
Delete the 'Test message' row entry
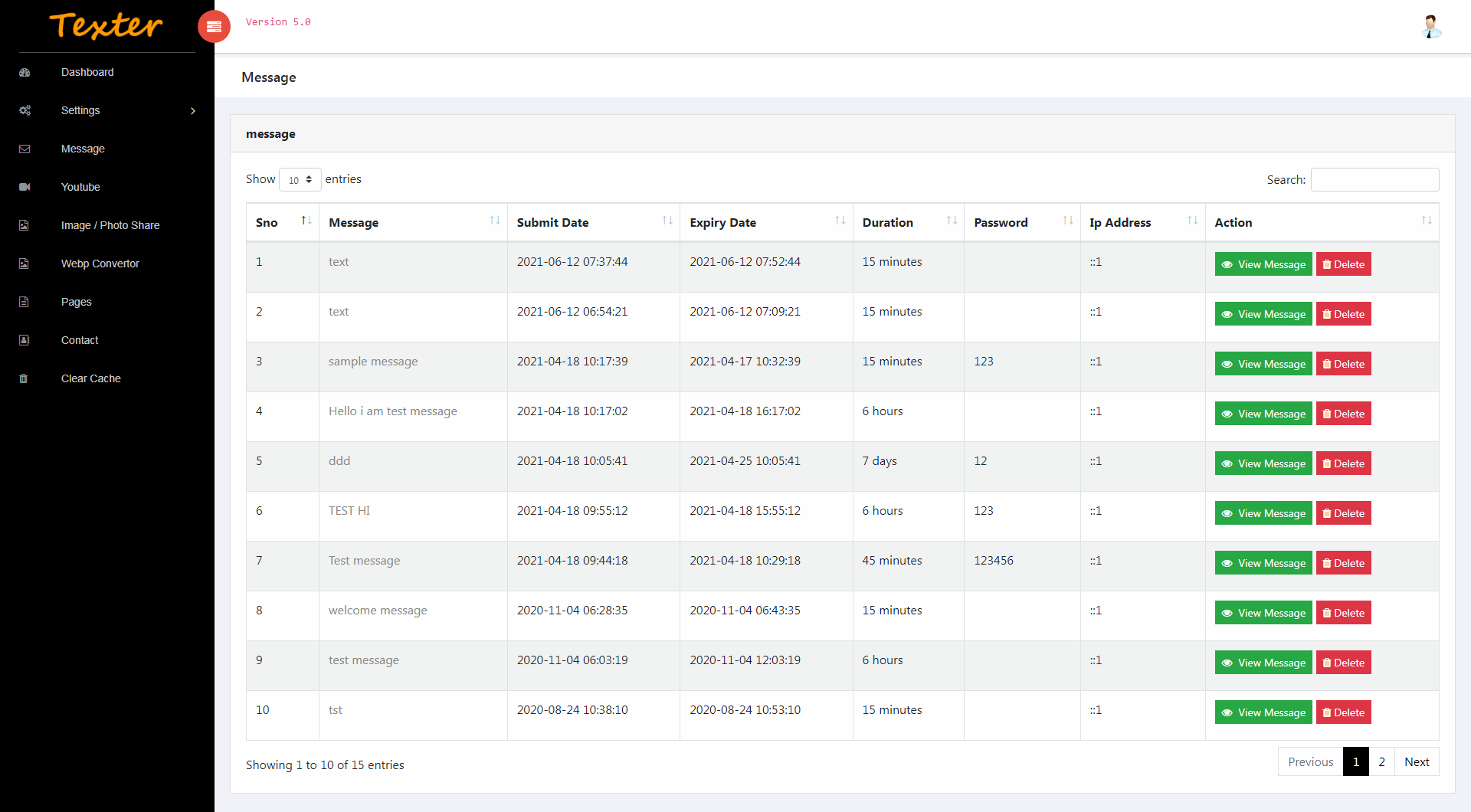(1343, 563)
